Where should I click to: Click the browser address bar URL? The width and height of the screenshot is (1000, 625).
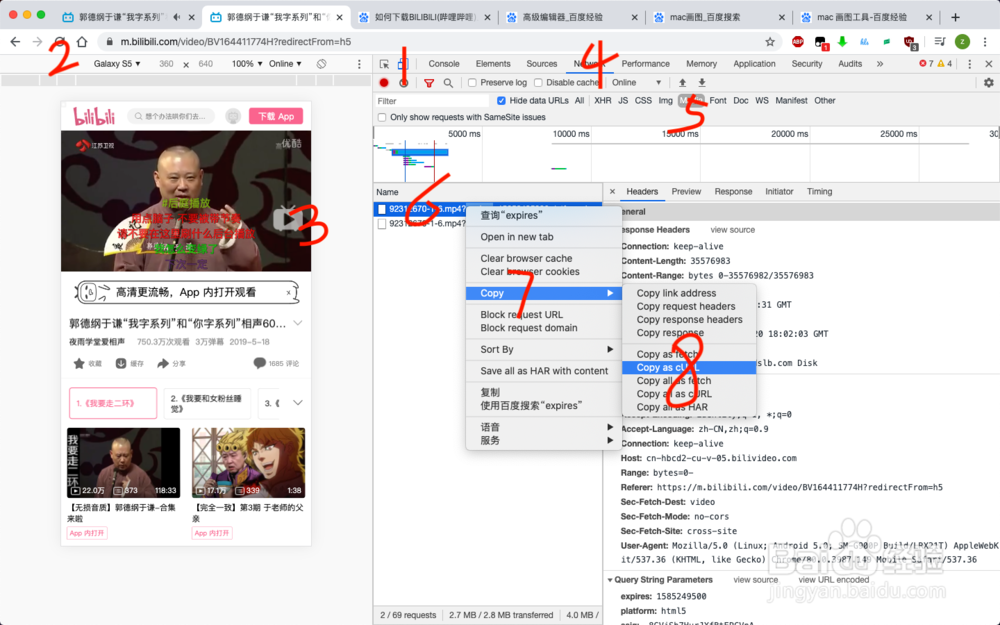236,42
